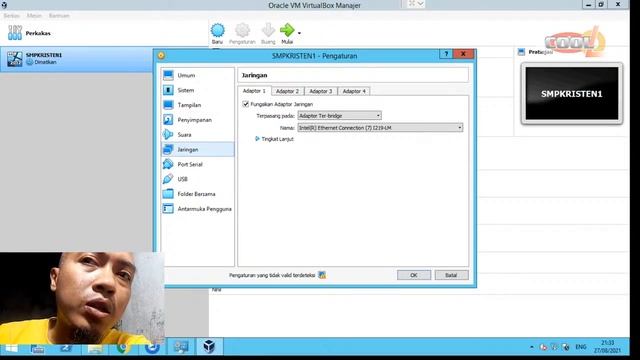Select the Jaringan settings category

(x=198, y=149)
